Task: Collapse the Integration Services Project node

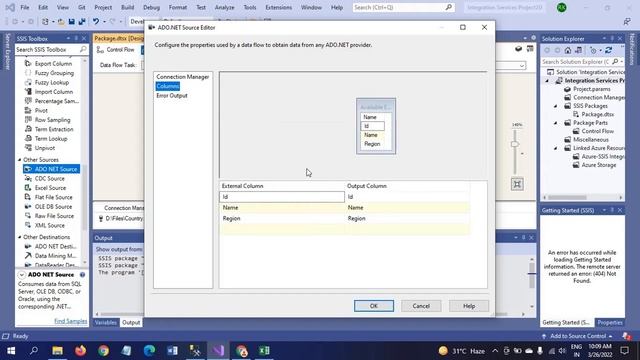Action: (547, 81)
